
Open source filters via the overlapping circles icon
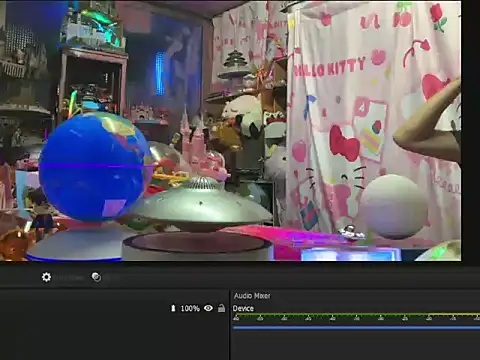[x=96, y=277]
